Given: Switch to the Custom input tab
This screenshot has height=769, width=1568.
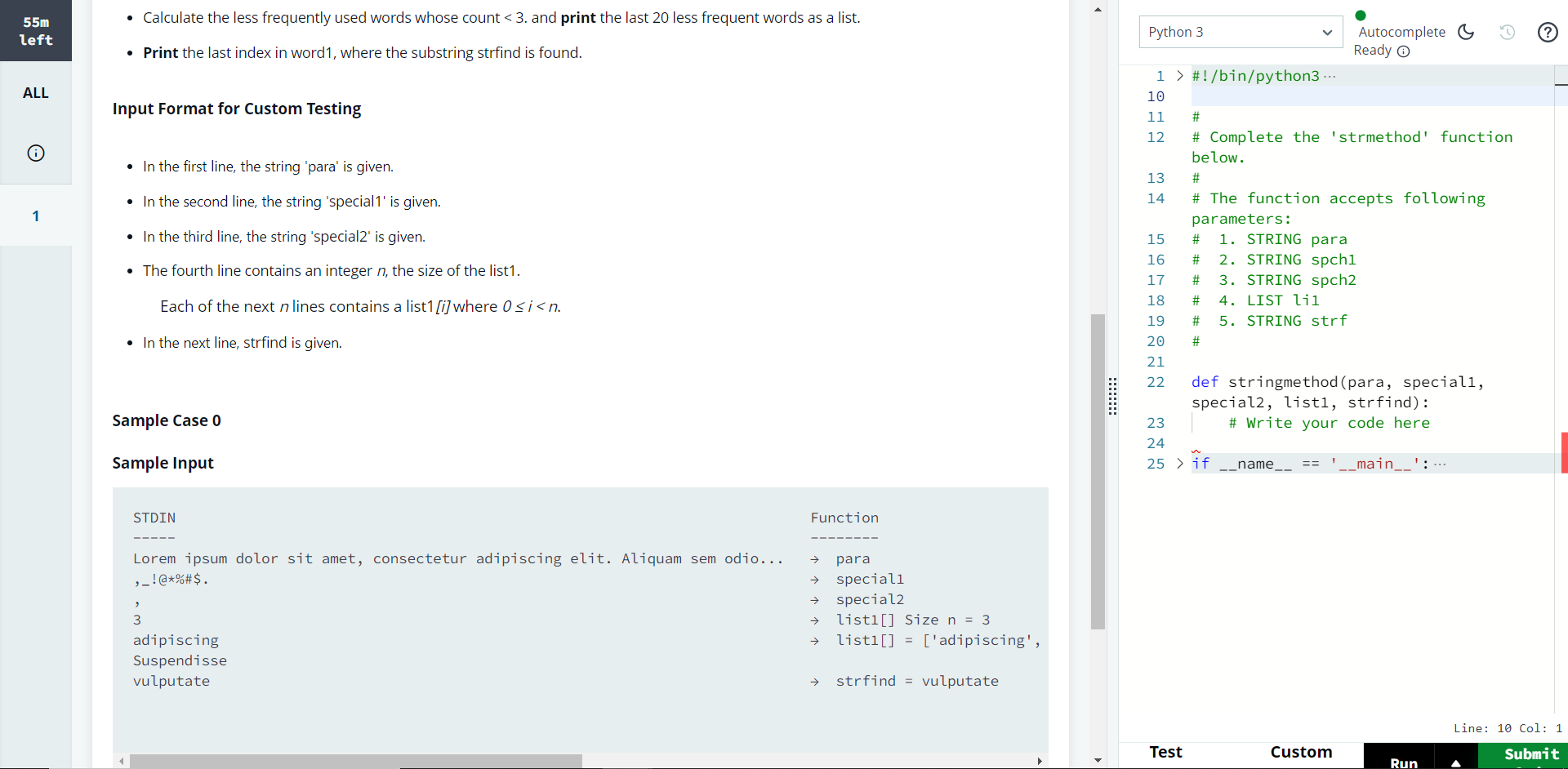Looking at the screenshot, I should (x=1301, y=752).
